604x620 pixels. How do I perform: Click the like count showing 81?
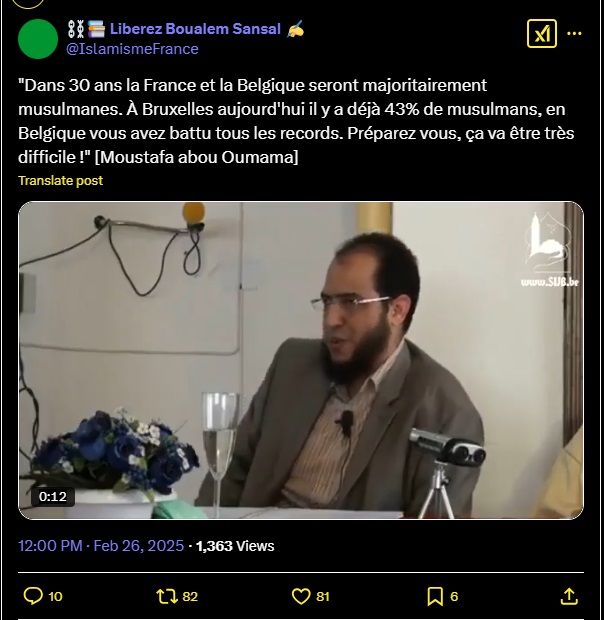click(323, 596)
